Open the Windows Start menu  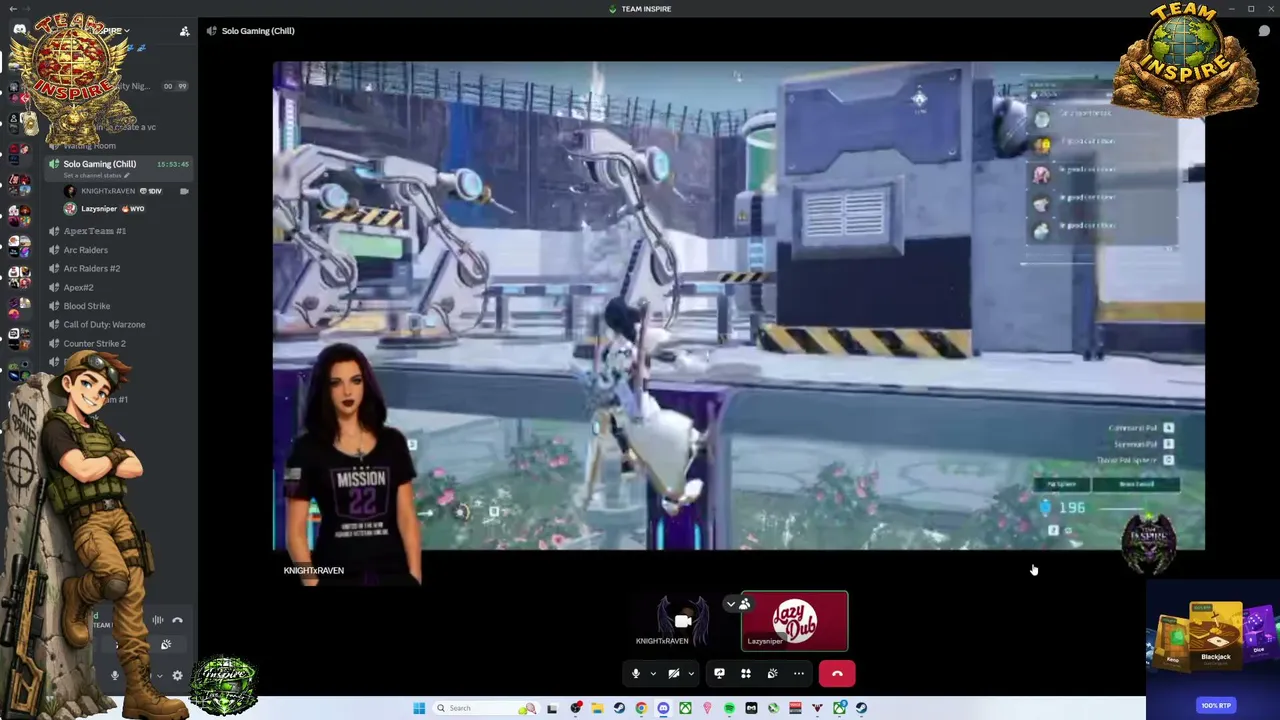coord(419,708)
